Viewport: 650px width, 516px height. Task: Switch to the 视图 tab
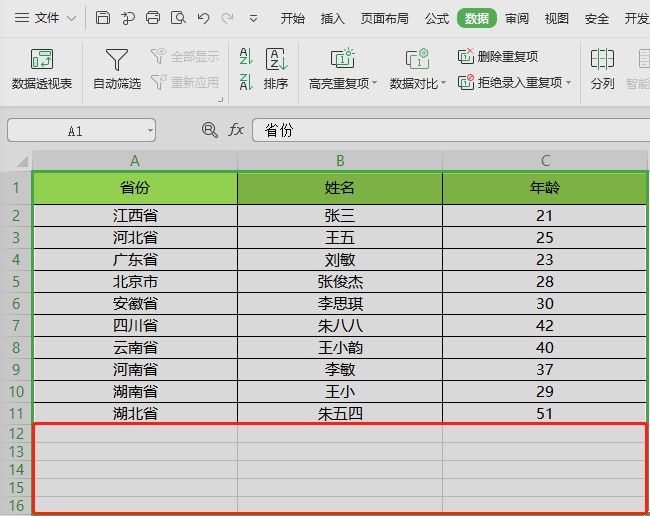coord(556,18)
